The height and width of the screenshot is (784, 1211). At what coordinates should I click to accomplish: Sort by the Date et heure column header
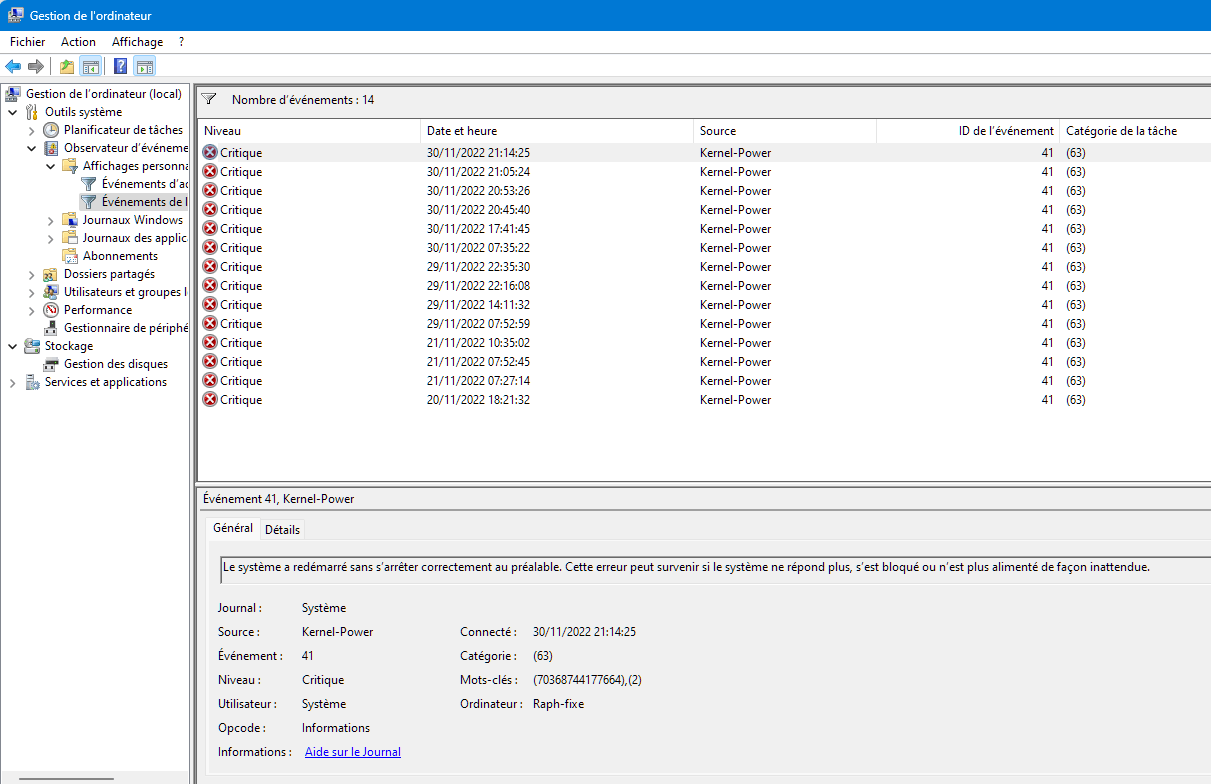(557, 131)
